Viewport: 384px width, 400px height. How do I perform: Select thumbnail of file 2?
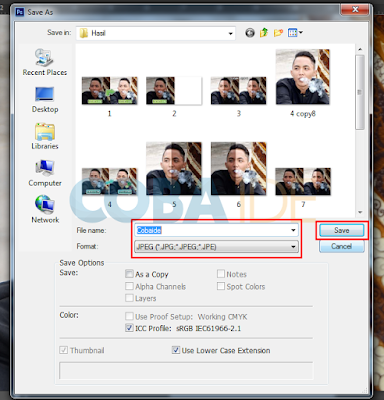(174, 91)
